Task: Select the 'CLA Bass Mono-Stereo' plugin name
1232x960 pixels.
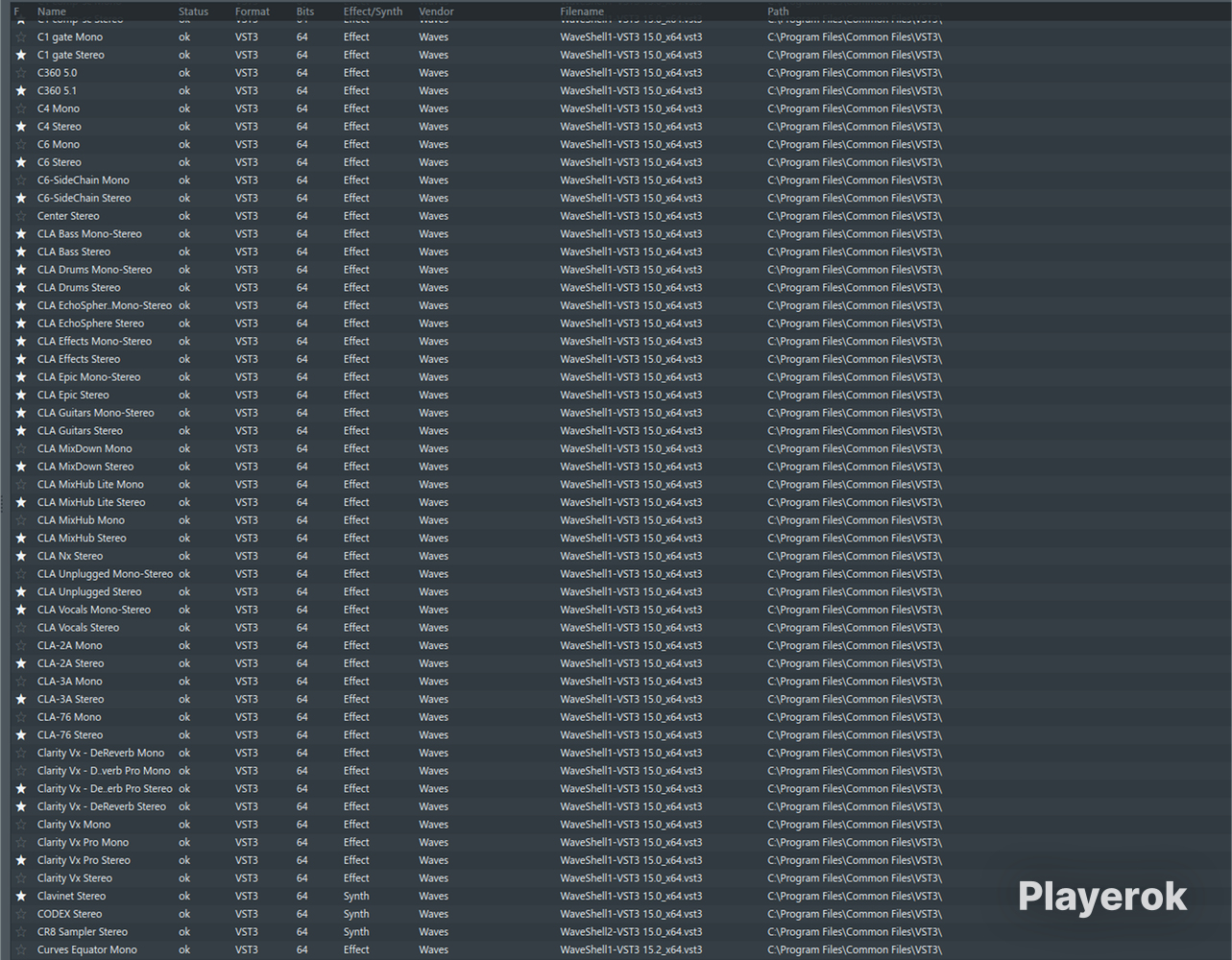Action: [x=89, y=234]
